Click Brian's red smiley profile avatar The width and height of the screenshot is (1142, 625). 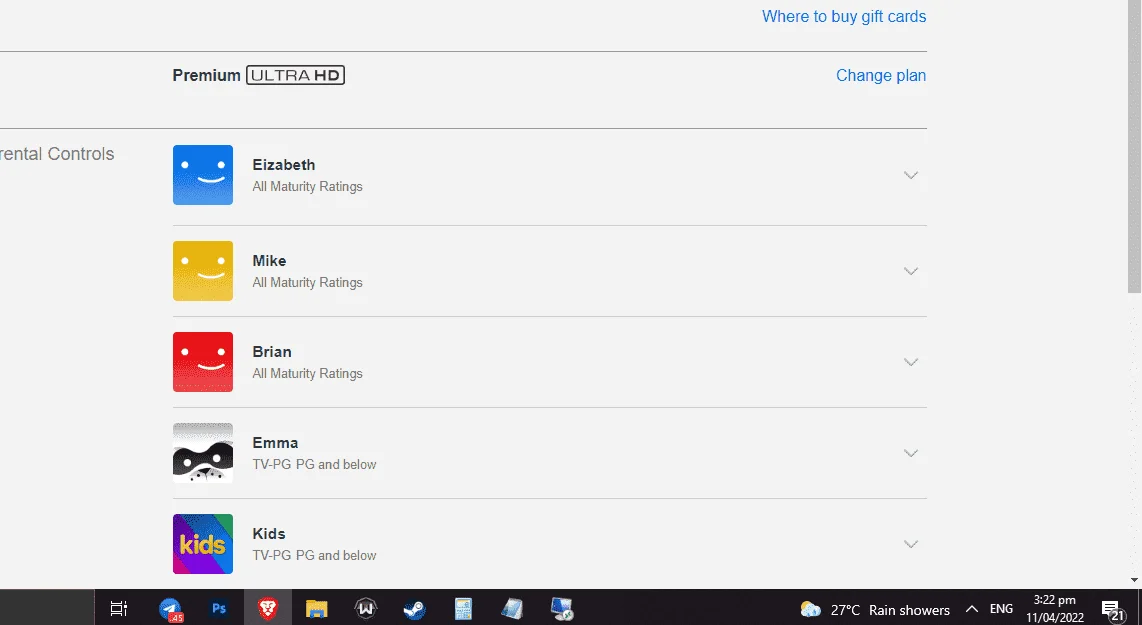(x=202, y=362)
